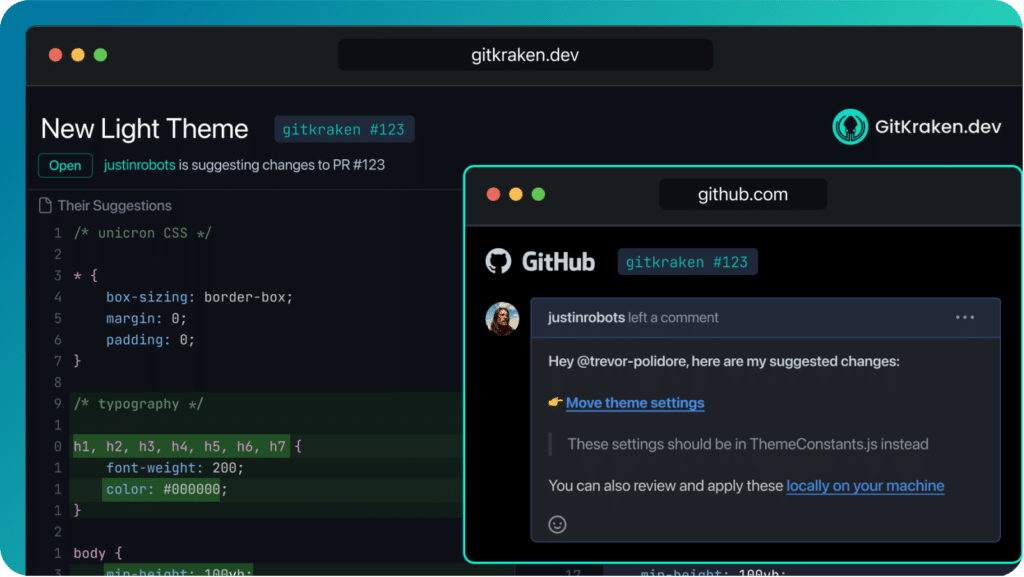The image size is (1024, 577).
Task: Click the gitkraken #123 tag in GitHub window
Action: click(x=687, y=262)
